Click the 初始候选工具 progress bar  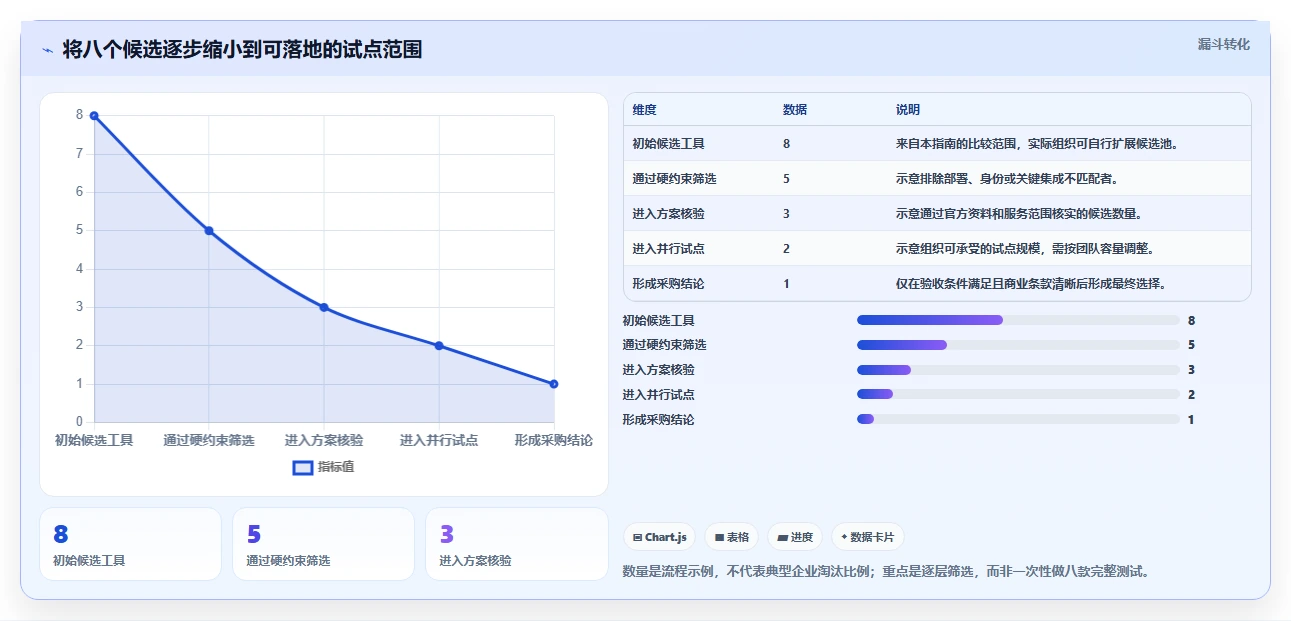(1018, 320)
